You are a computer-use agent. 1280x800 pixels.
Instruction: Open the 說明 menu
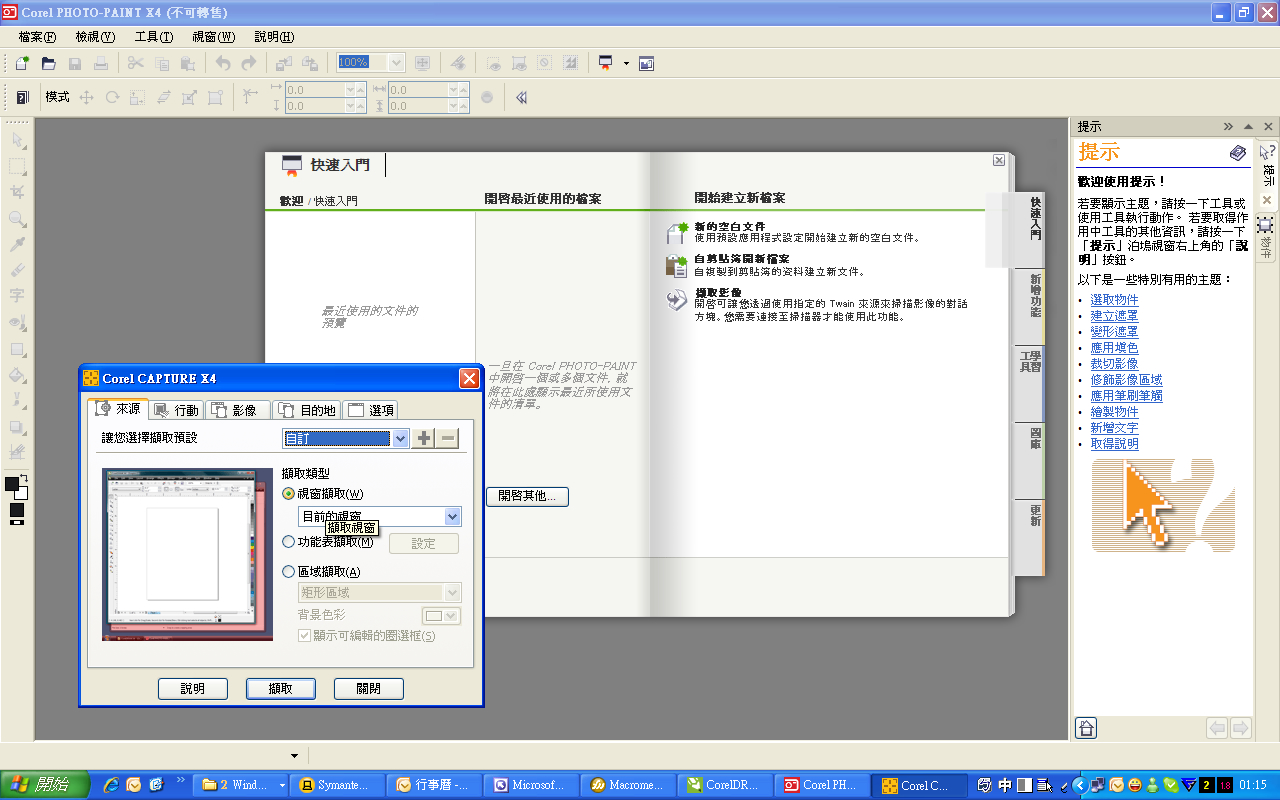coord(274,37)
